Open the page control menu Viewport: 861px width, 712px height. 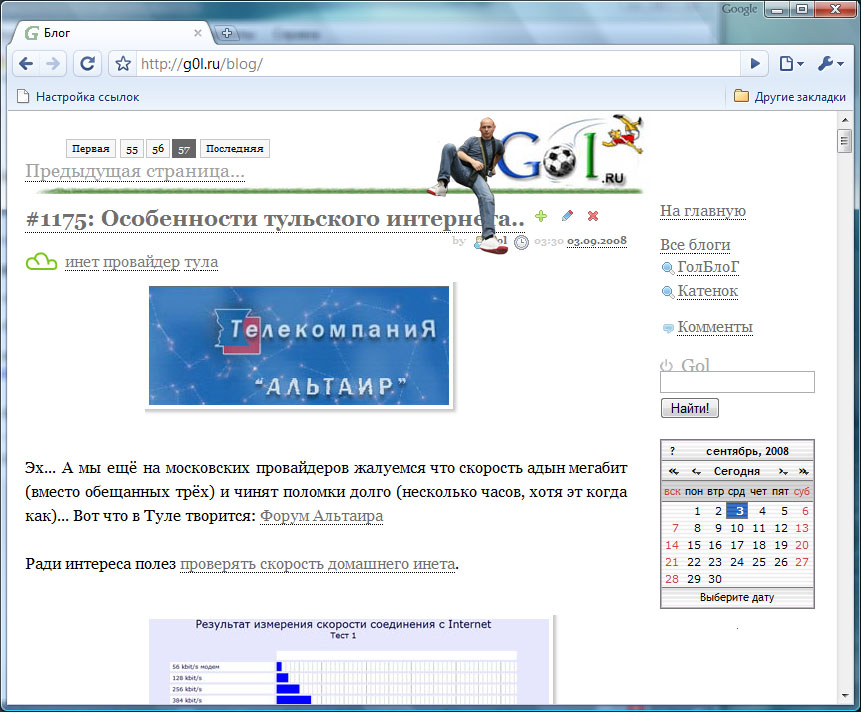[791, 64]
